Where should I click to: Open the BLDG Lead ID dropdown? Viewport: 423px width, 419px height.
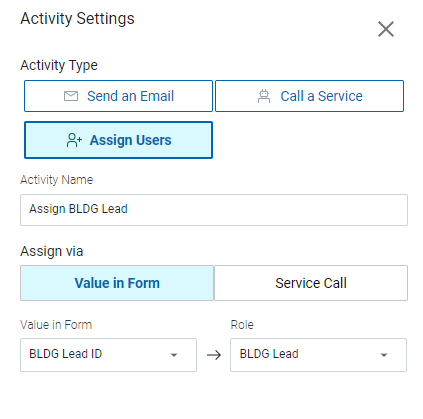108,355
